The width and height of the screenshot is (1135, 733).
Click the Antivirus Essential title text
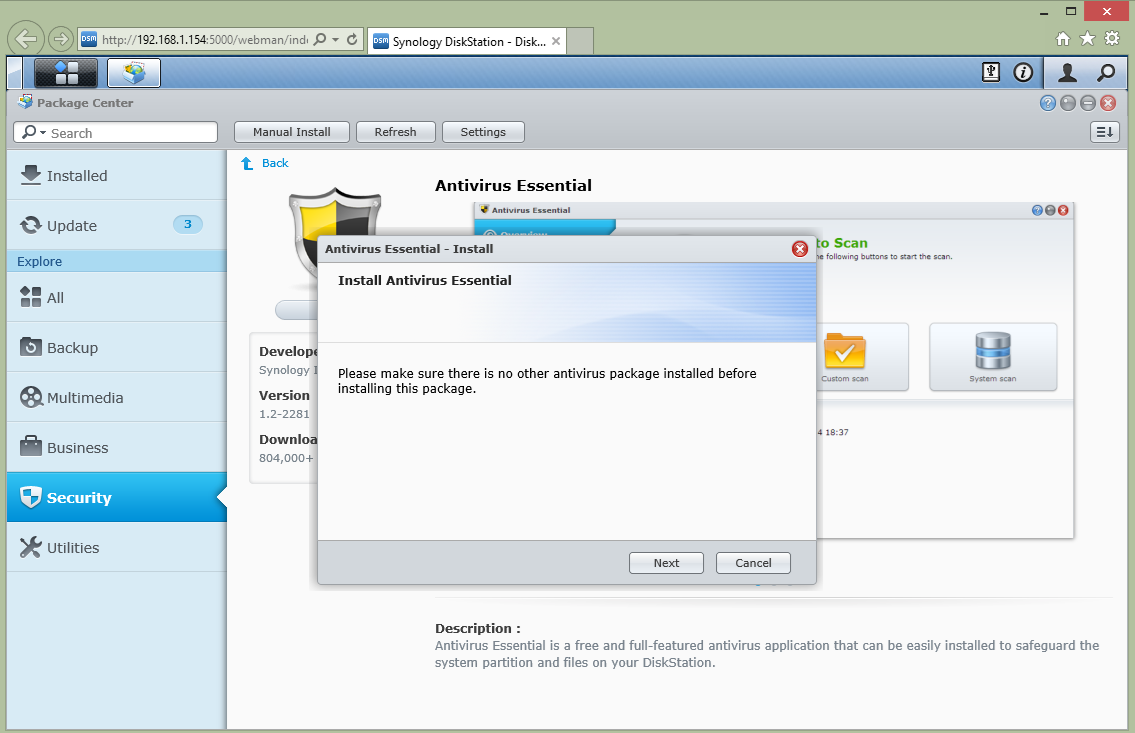click(x=513, y=186)
